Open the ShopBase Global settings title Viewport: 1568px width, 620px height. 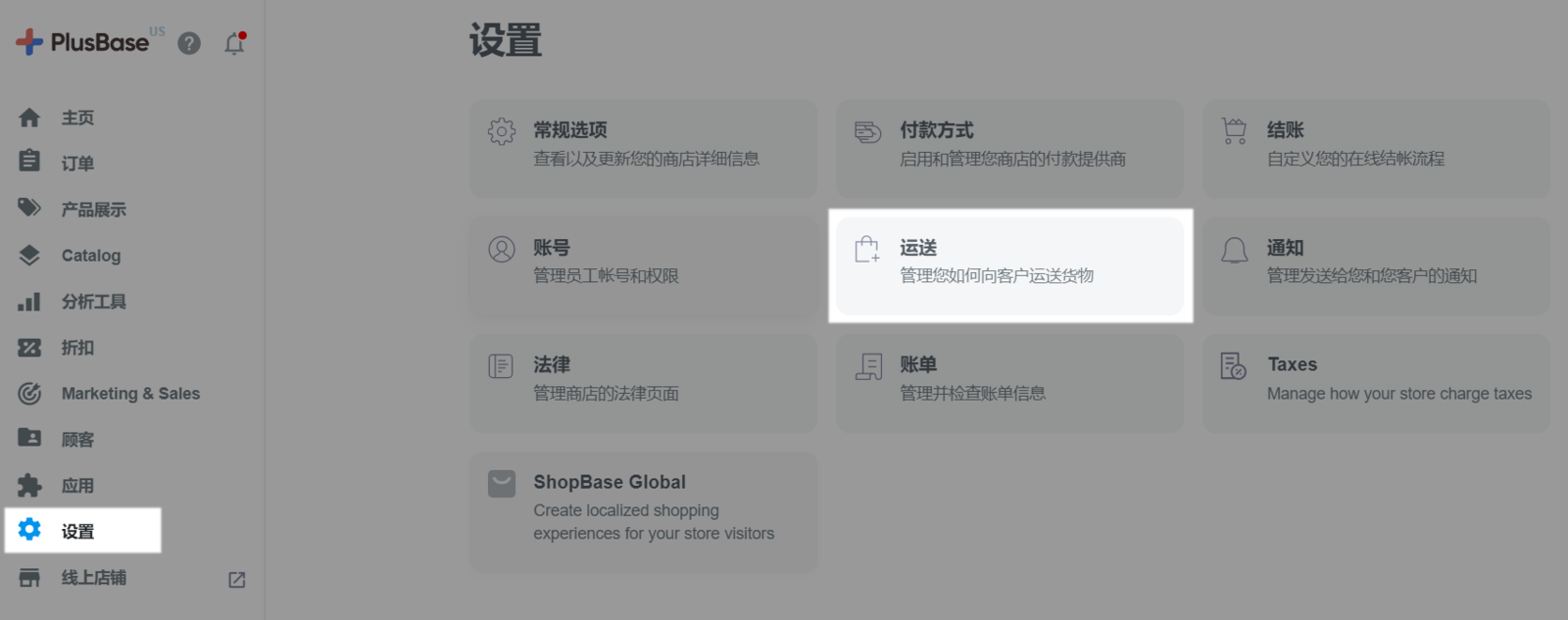click(x=610, y=482)
